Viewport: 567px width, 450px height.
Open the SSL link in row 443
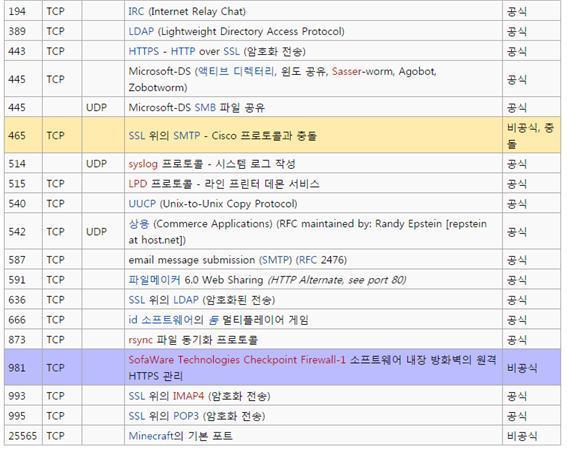pyautogui.click(x=231, y=51)
